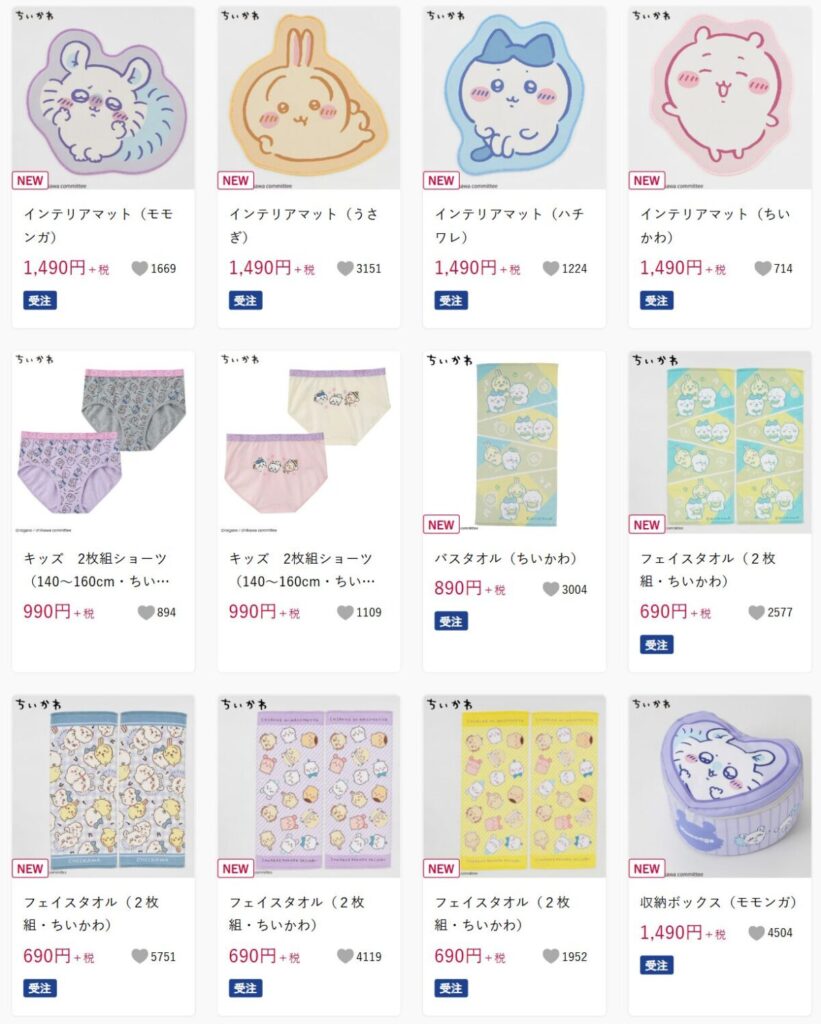This screenshot has height=1024, width=821.
Task: Click heart icon with 5751 likes
Action: click(140, 956)
